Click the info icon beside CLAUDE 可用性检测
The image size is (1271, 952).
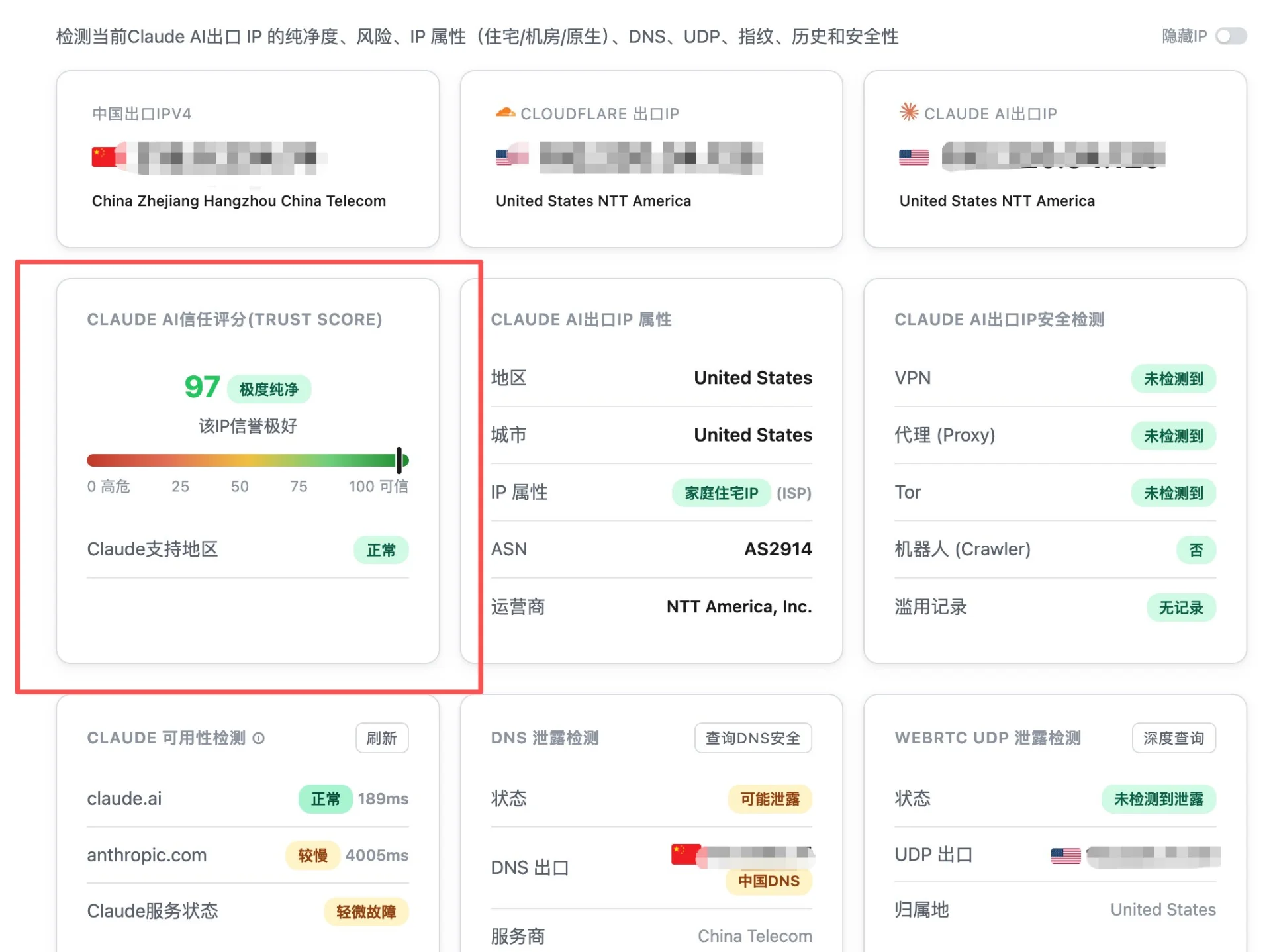click(x=259, y=738)
